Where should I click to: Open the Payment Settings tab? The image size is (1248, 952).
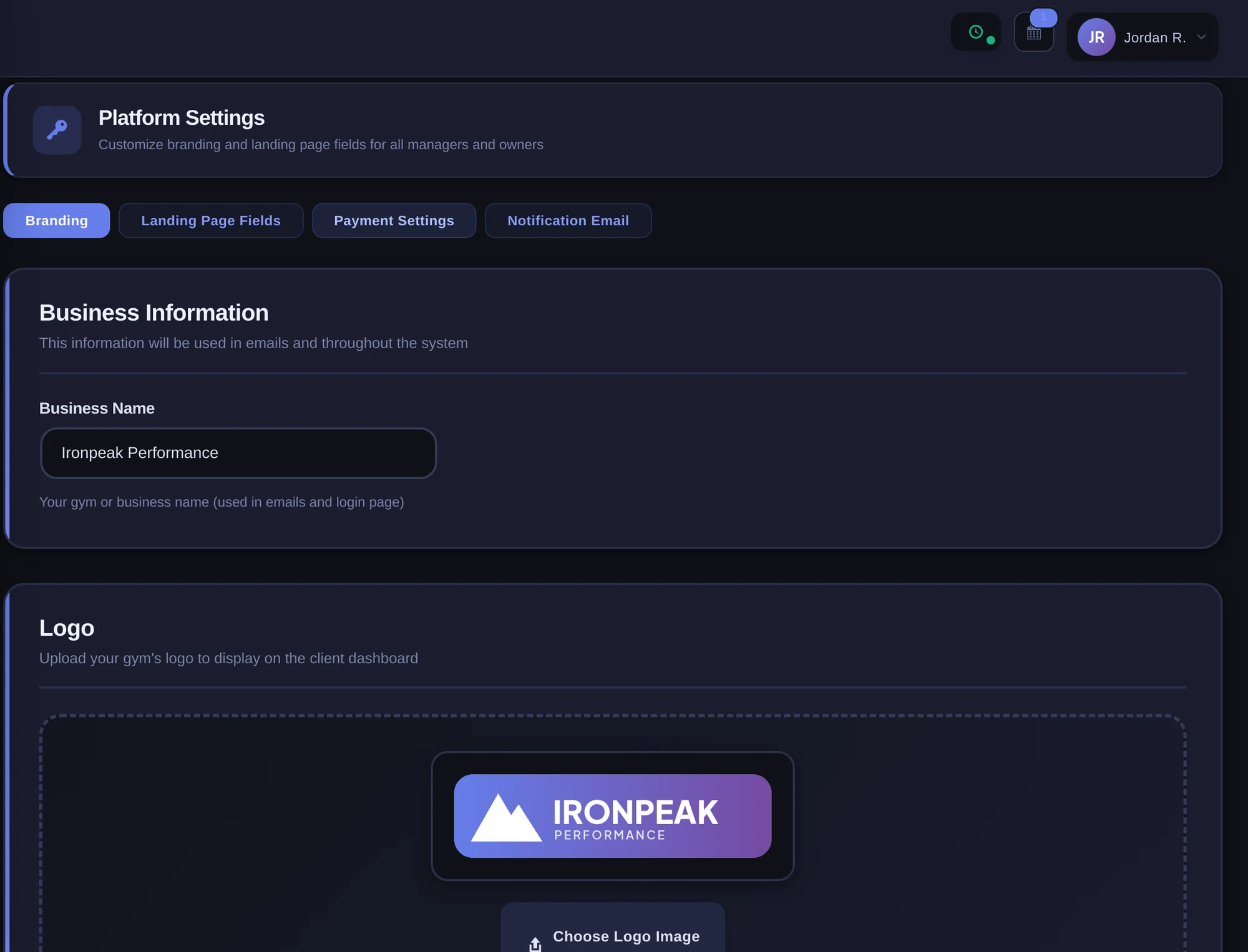[x=394, y=220]
